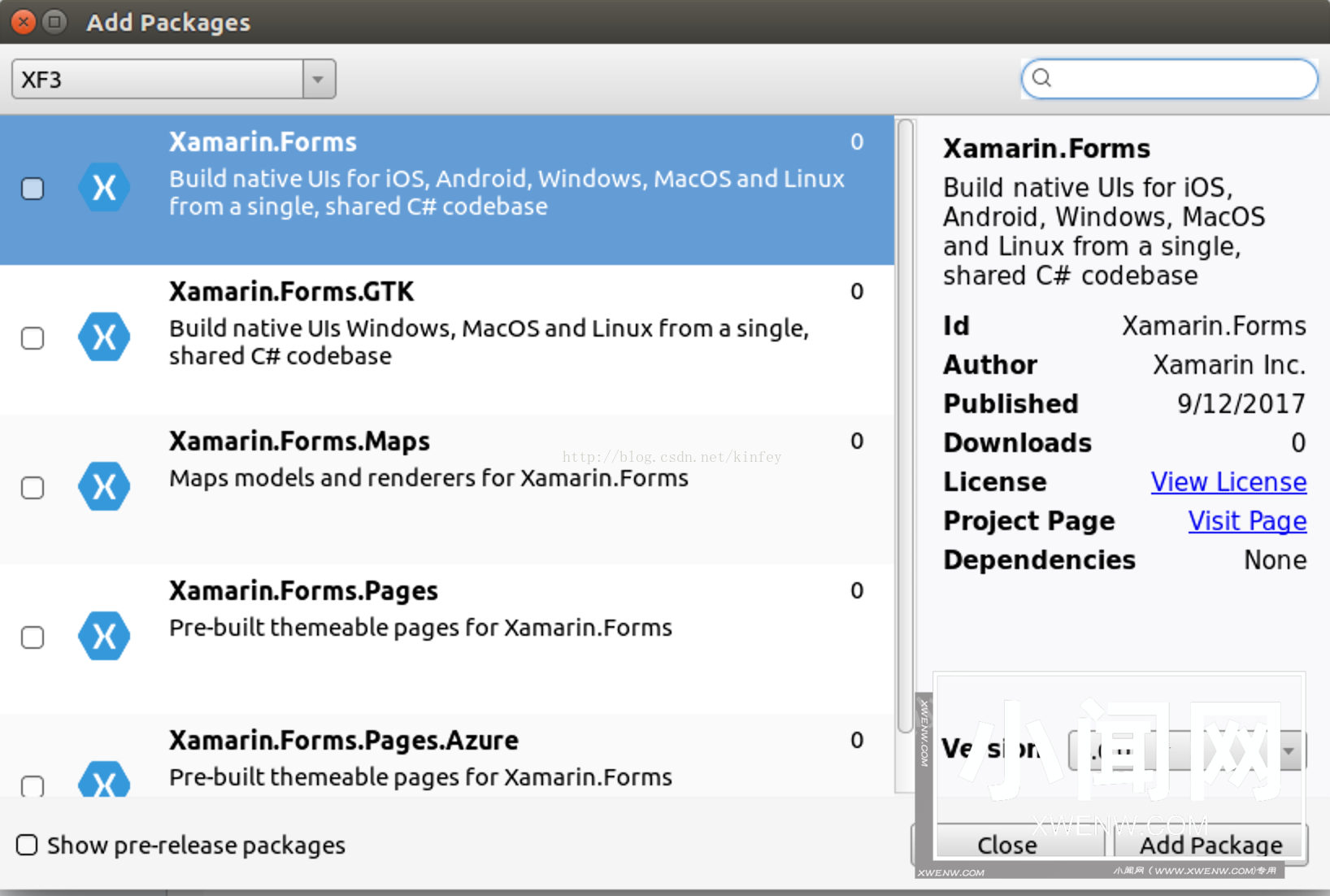The height and width of the screenshot is (896, 1330).
Task: Check the Xamarin.Forms package checkbox
Action: [x=33, y=189]
